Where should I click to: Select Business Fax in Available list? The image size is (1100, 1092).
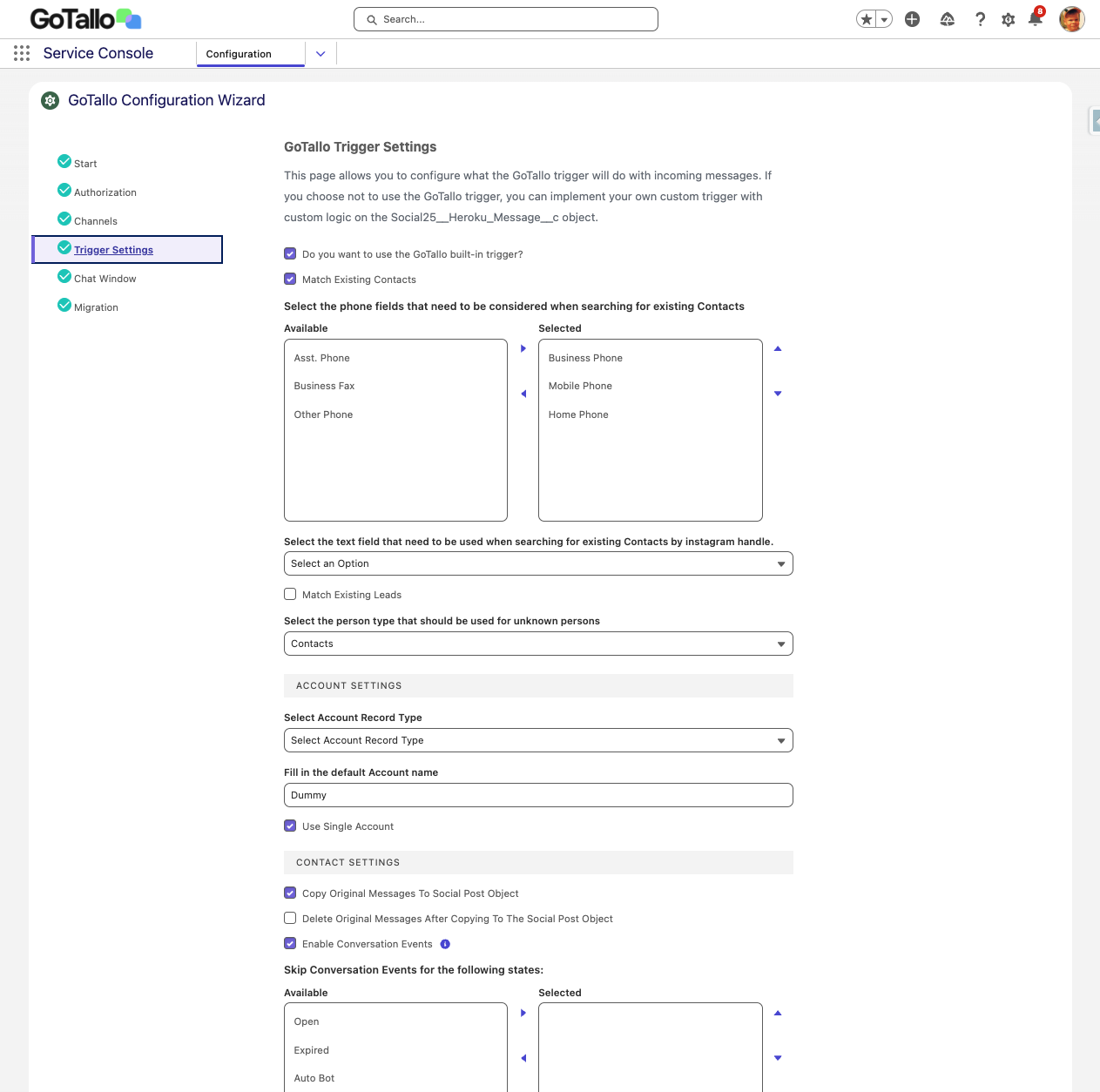point(324,386)
